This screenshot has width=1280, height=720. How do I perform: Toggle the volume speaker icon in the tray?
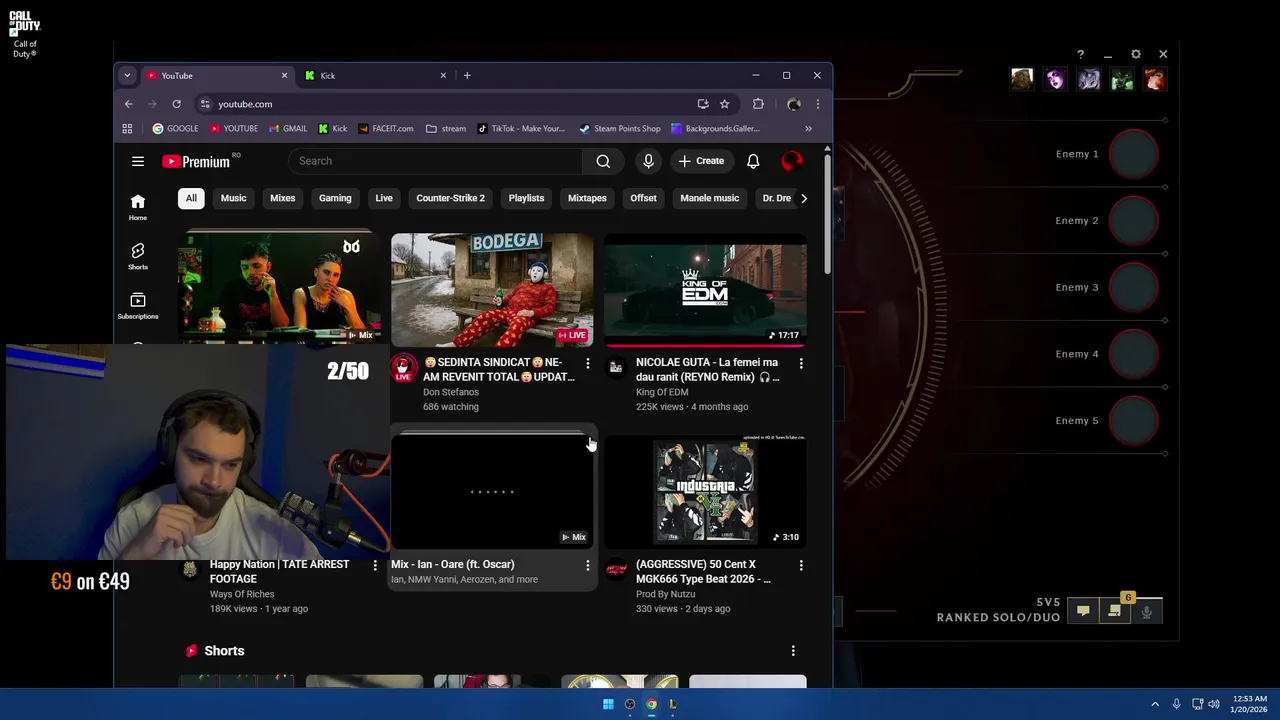(1214, 704)
